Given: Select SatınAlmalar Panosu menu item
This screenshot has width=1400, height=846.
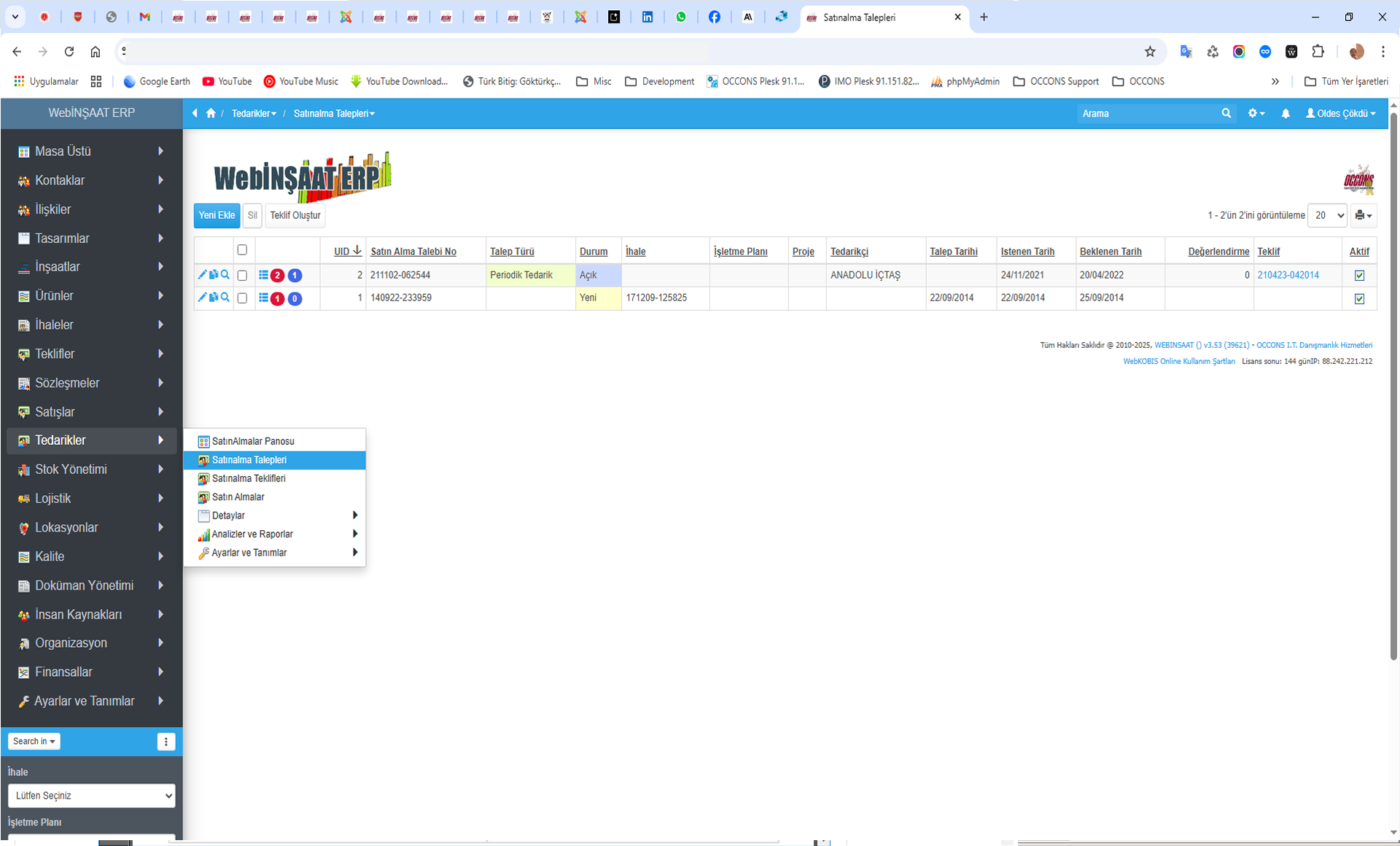Looking at the screenshot, I should pos(274,441).
